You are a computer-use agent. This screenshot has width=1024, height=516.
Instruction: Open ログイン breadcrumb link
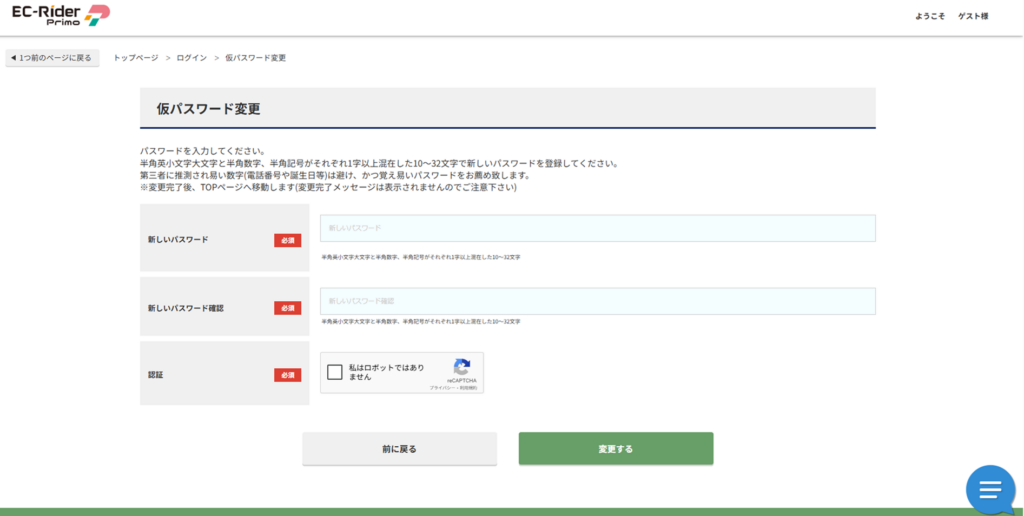192,58
